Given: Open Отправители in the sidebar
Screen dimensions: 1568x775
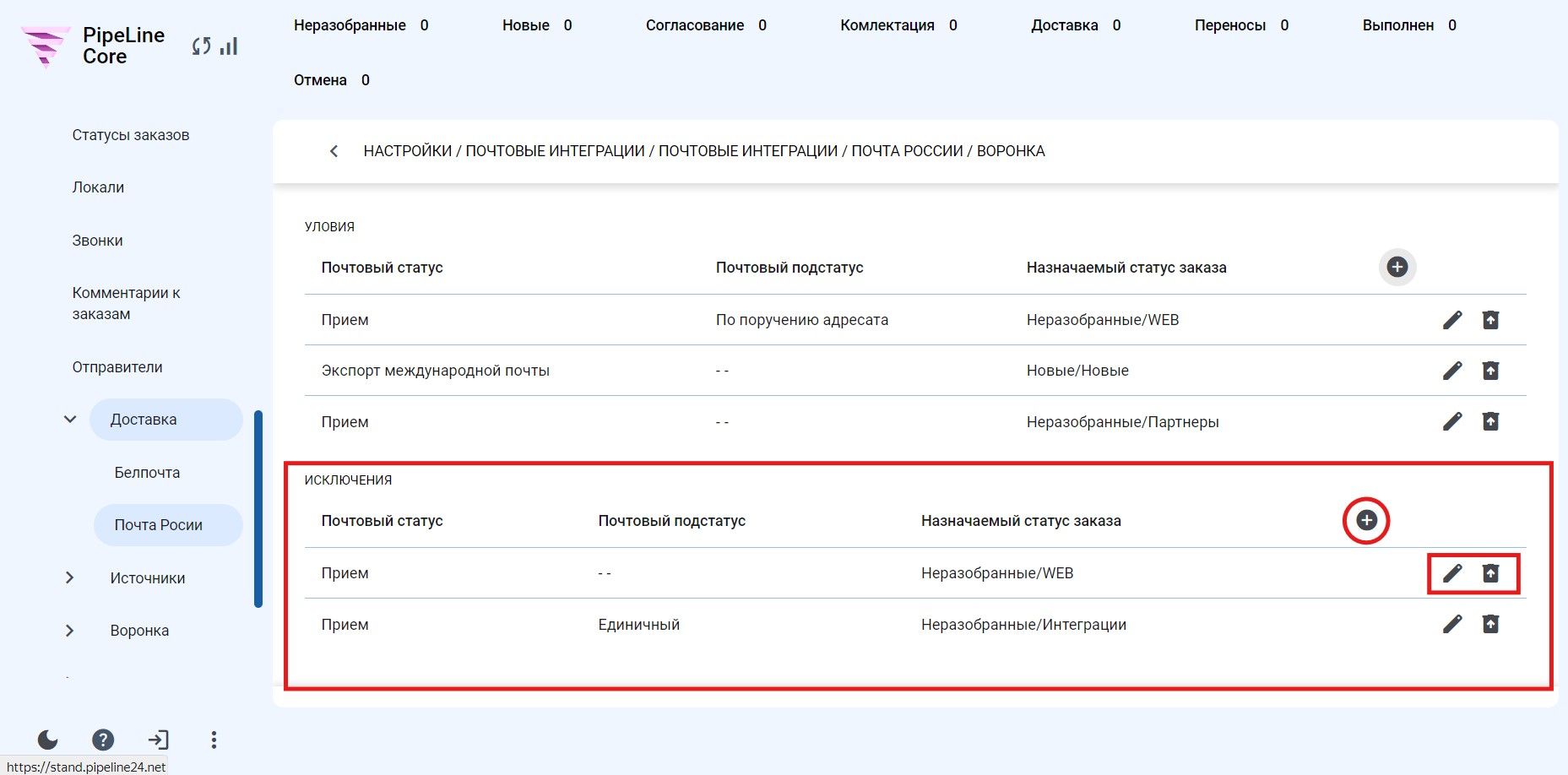Looking at the screenshot, I should click(x=117, y=367).
